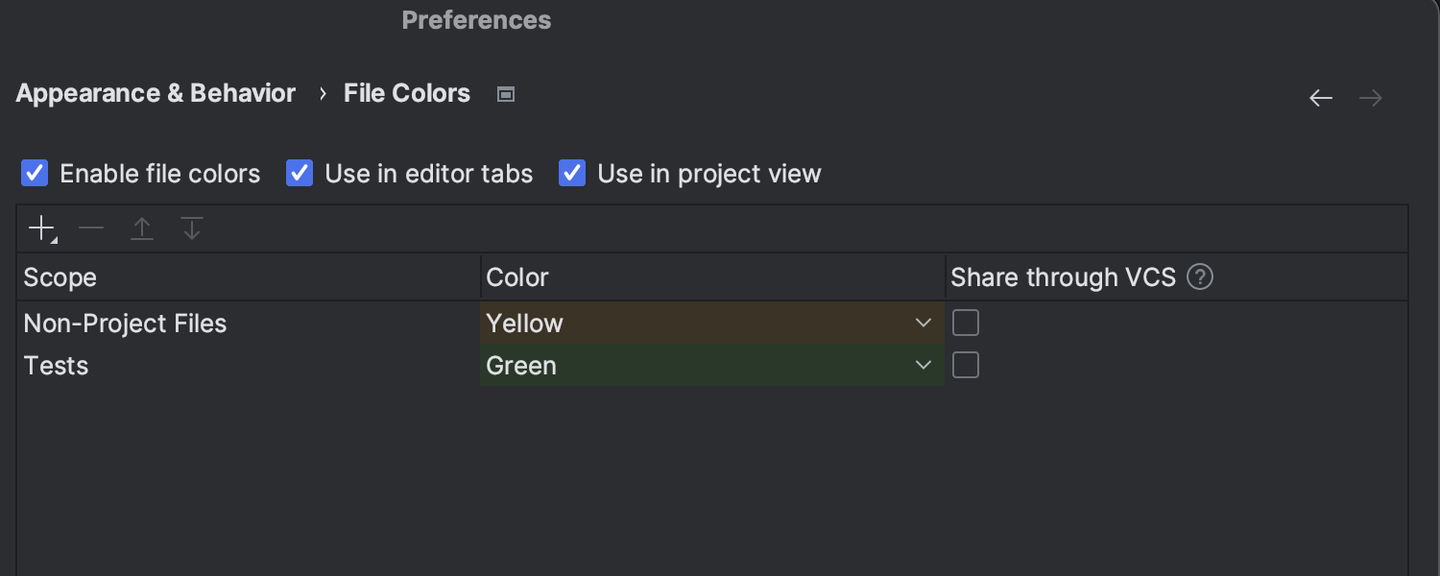Click the Appearance & Behavior breadcrumb
Image resolution: width=1440 pixels, height=576 pixels.
point(154,93)
